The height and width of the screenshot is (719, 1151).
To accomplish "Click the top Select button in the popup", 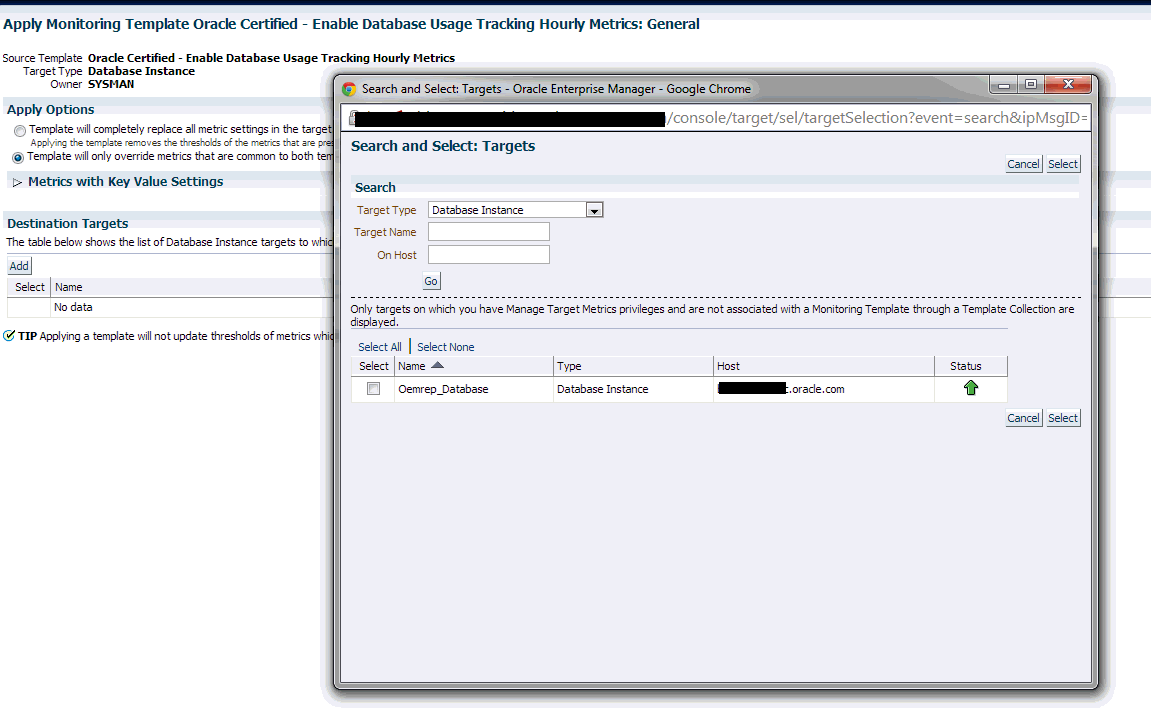I will pyautogui.click(x=1063, y=164).
